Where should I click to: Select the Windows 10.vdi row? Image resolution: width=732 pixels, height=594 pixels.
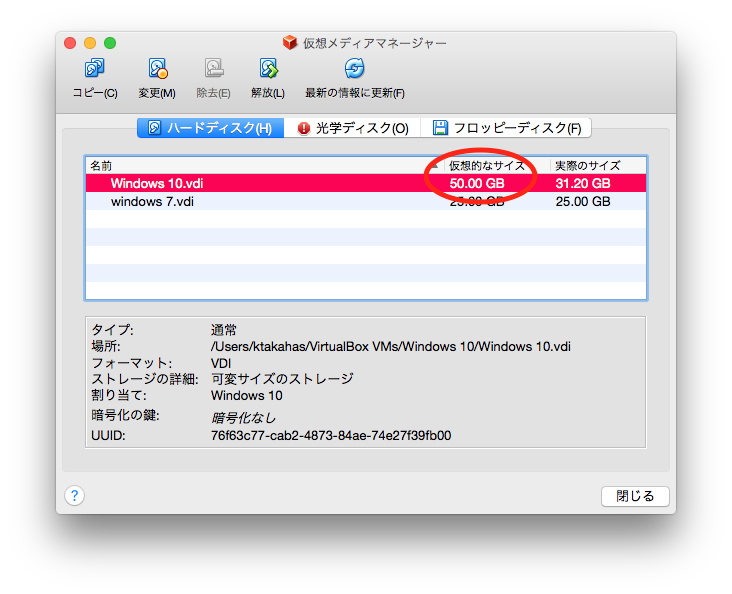(x=366, y=183)
